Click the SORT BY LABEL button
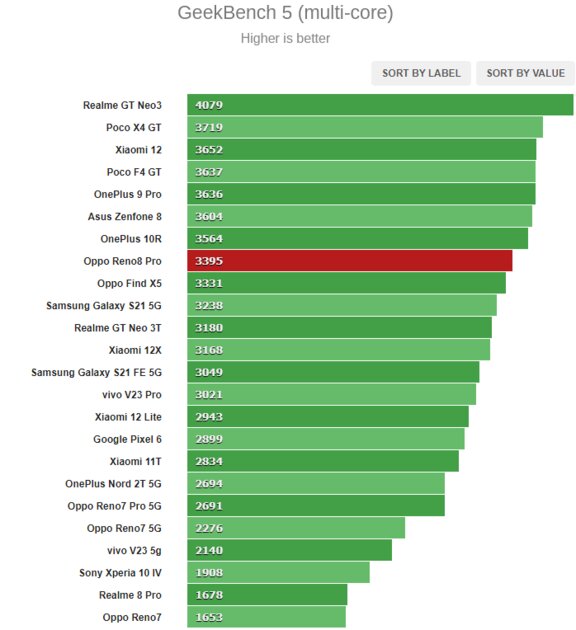Viewport: 576px width, 630px height. [421, 73]
